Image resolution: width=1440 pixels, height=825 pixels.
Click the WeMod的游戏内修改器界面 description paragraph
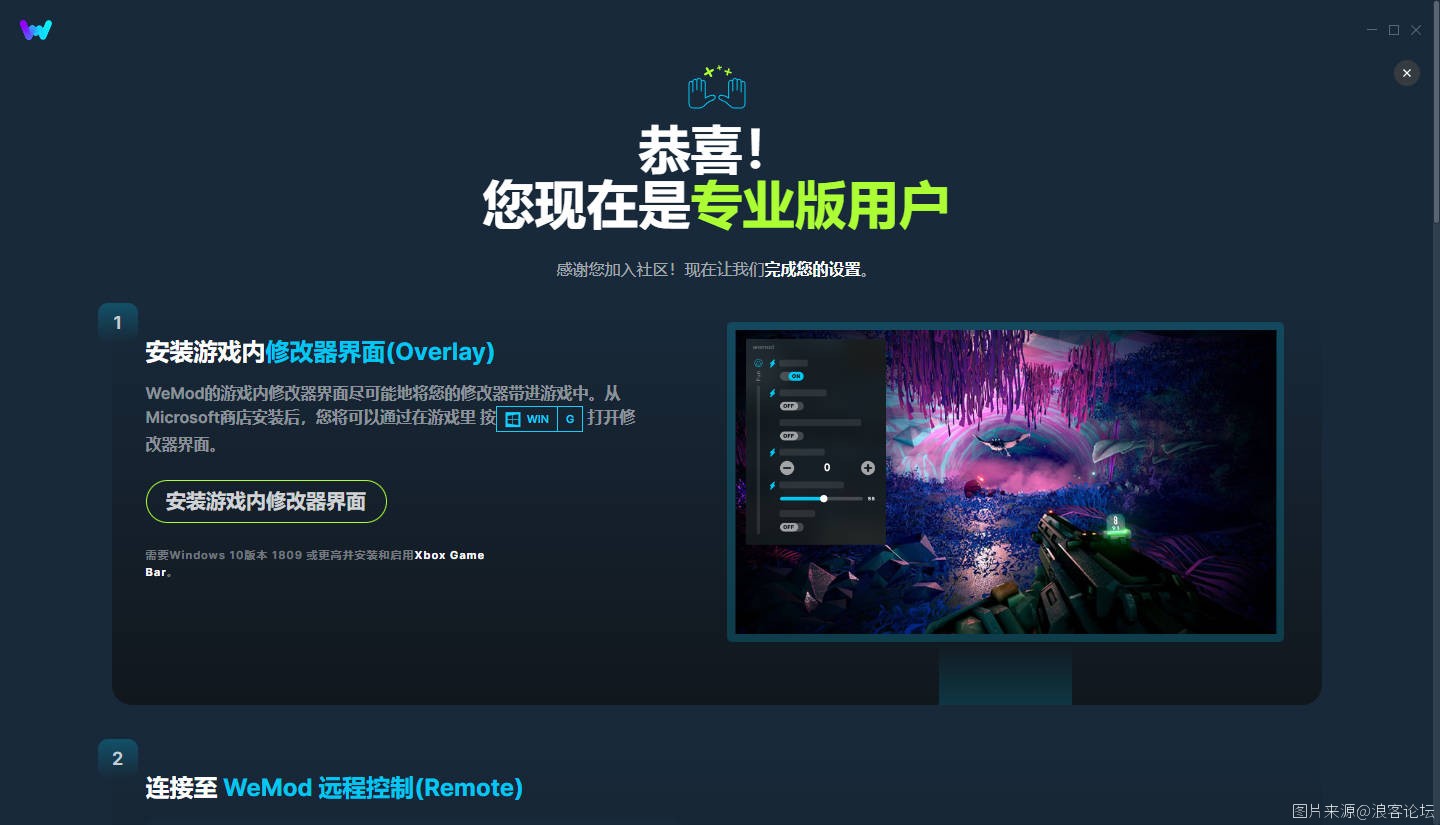390,419
